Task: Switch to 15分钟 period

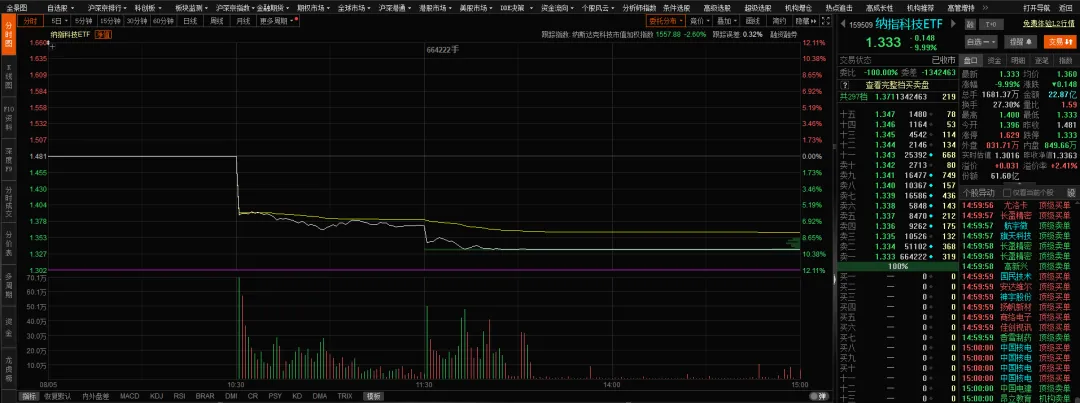Action: 108,21
